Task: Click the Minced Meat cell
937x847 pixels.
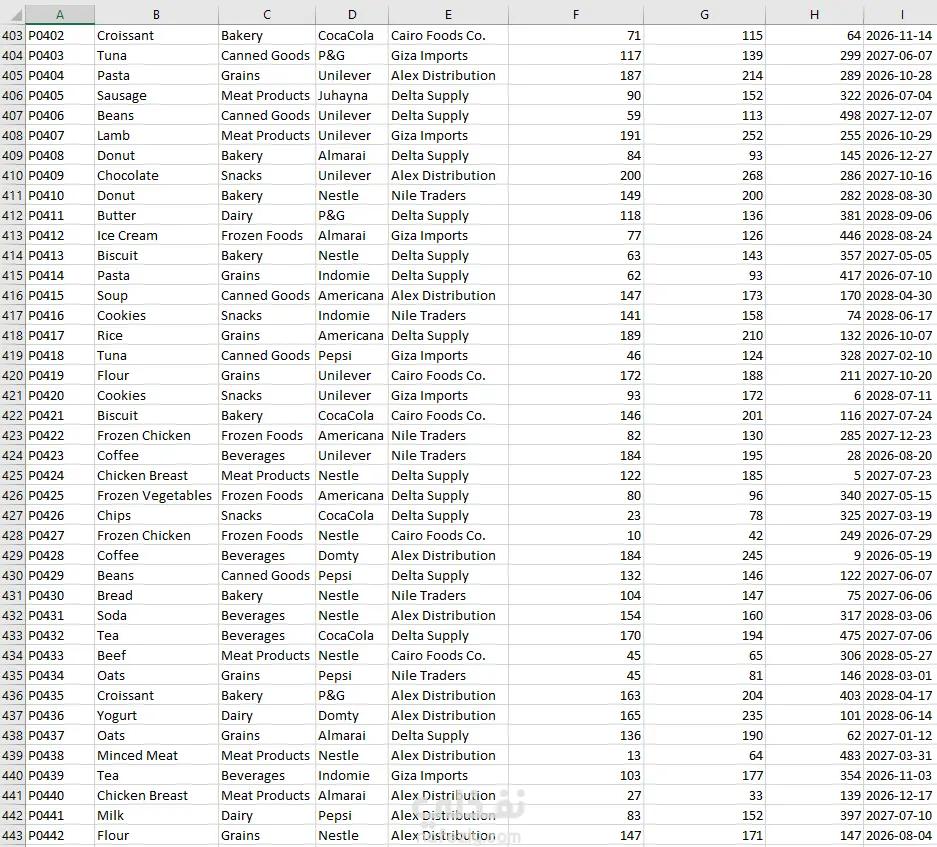Action: 156,755
